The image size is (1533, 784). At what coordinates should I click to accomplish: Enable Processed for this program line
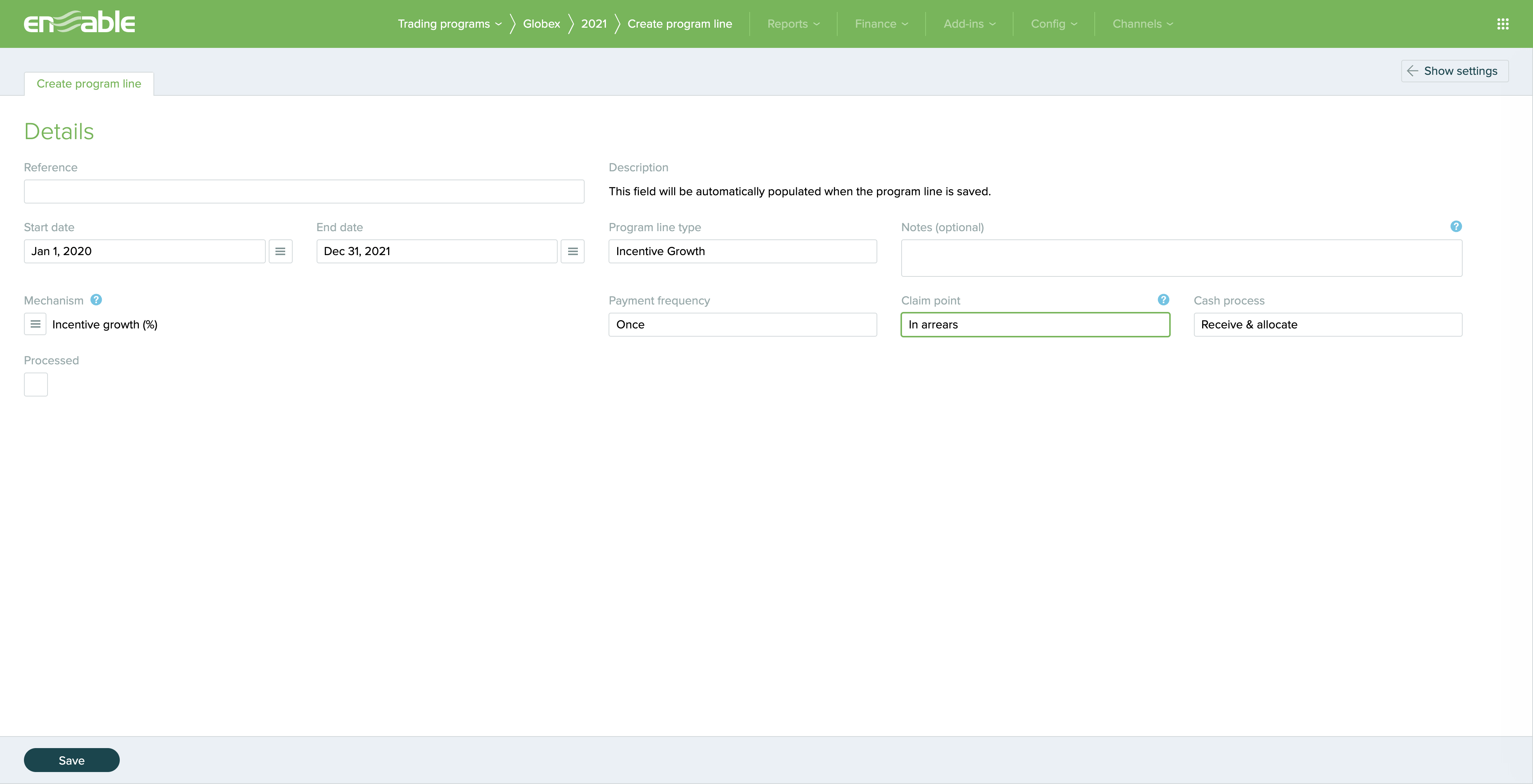[x=36, y=384]
